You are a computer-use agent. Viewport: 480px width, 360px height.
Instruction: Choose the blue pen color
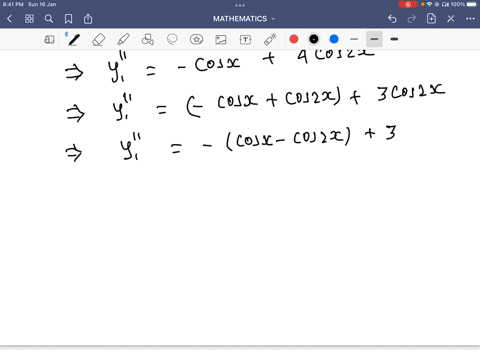334,39
